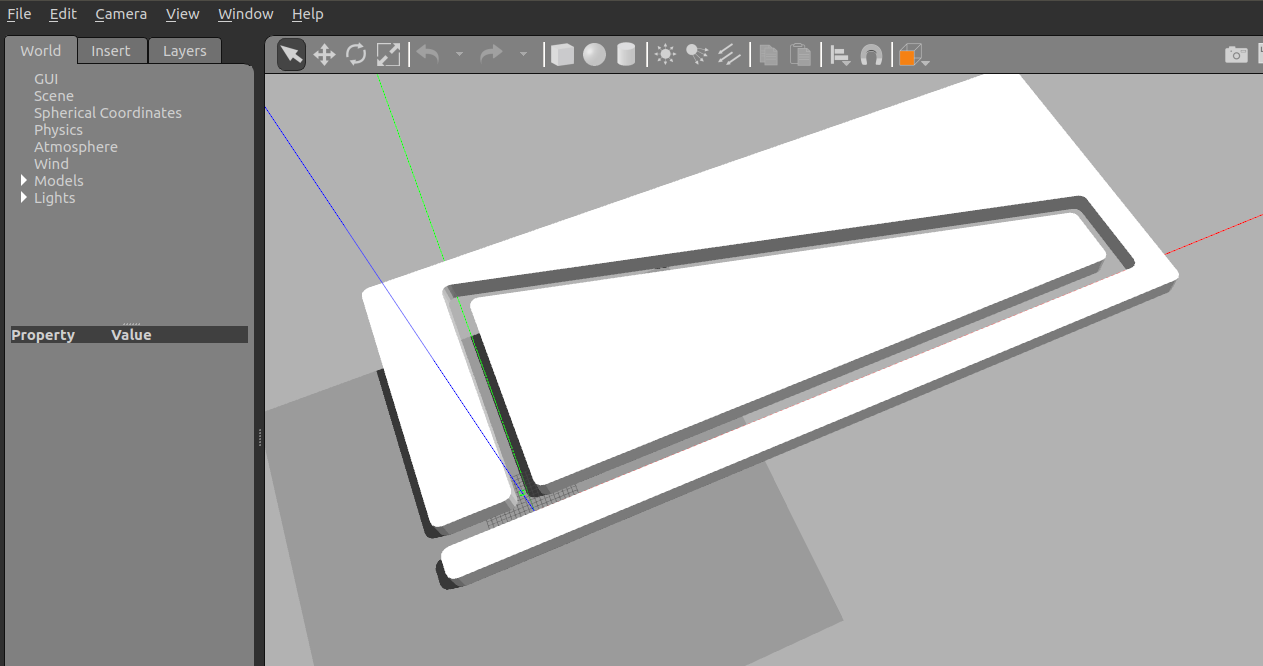The height and width of the screenshot is (666, 1263).
Task: Switch to the World tab
Action: [x=40, y=51]
